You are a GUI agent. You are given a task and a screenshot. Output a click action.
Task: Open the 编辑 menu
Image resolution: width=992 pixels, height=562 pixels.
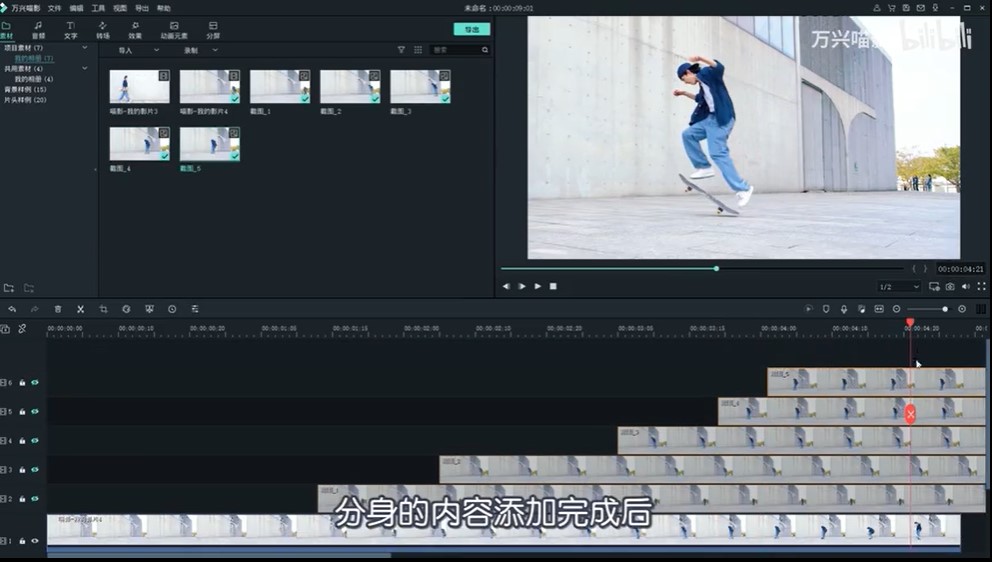click(77, 8)
